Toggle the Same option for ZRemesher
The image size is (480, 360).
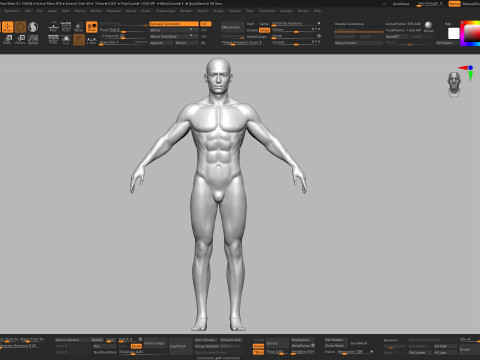(x=264, y=24)
